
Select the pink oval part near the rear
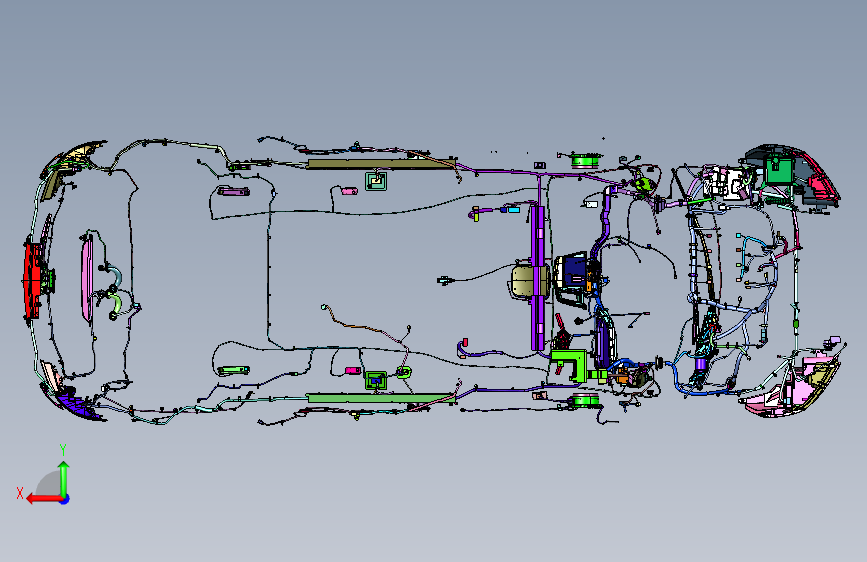tap(86, 280)
